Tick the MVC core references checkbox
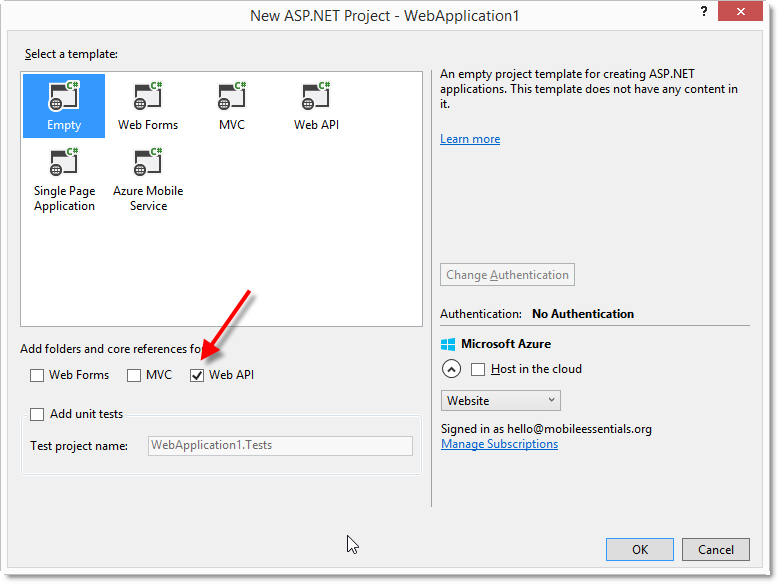The image size is (779, 584). click(x=134, y=375)
